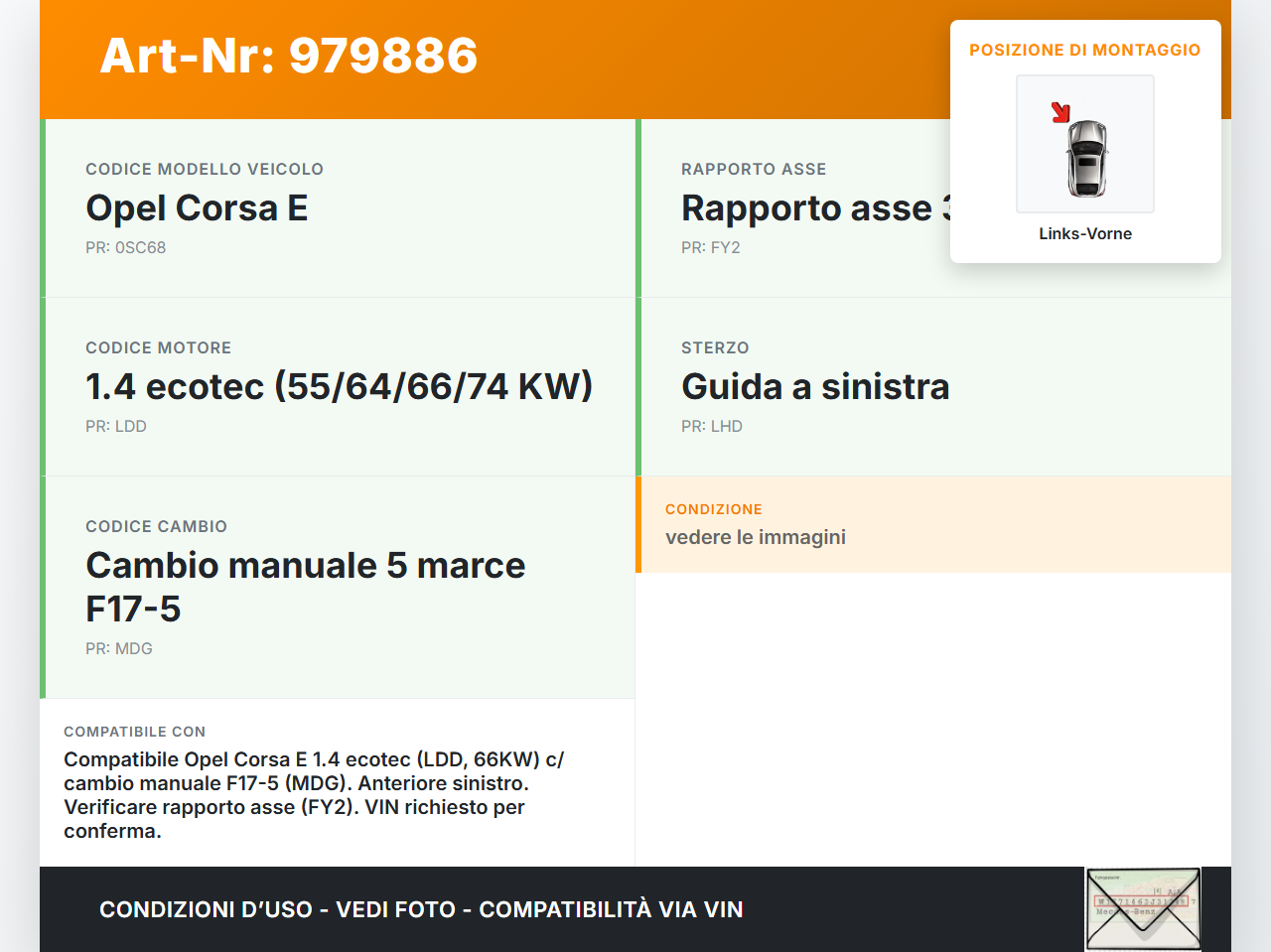The width and height of the screenshot is (1271, 952).
Task: Click the red arrow on car diagram
Action: [x=1060, y=112]
